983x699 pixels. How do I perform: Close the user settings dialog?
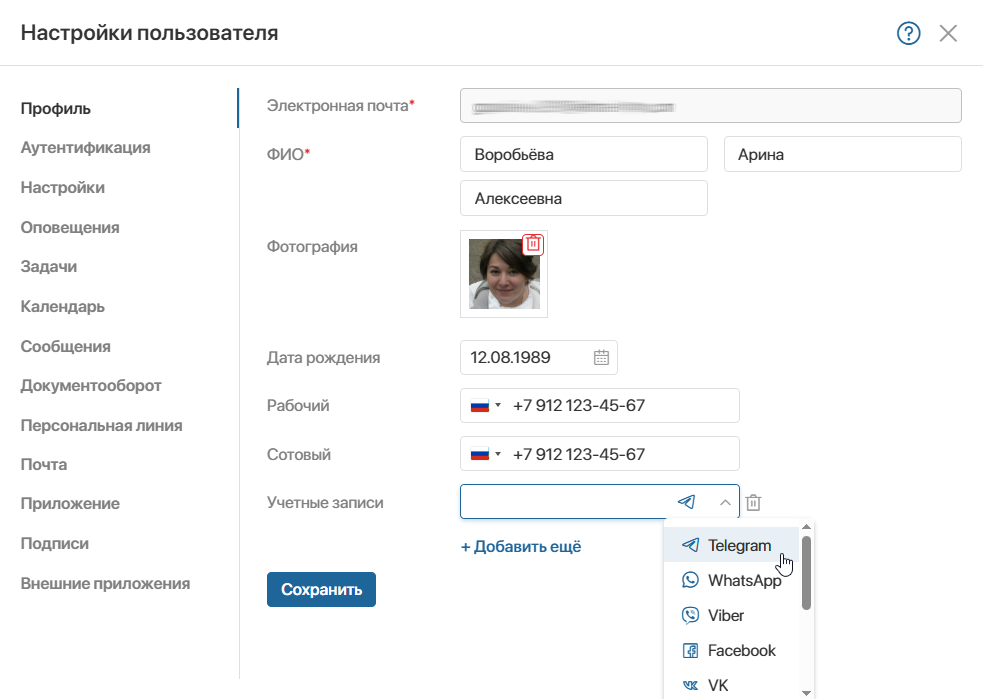(x=948, y=33)
